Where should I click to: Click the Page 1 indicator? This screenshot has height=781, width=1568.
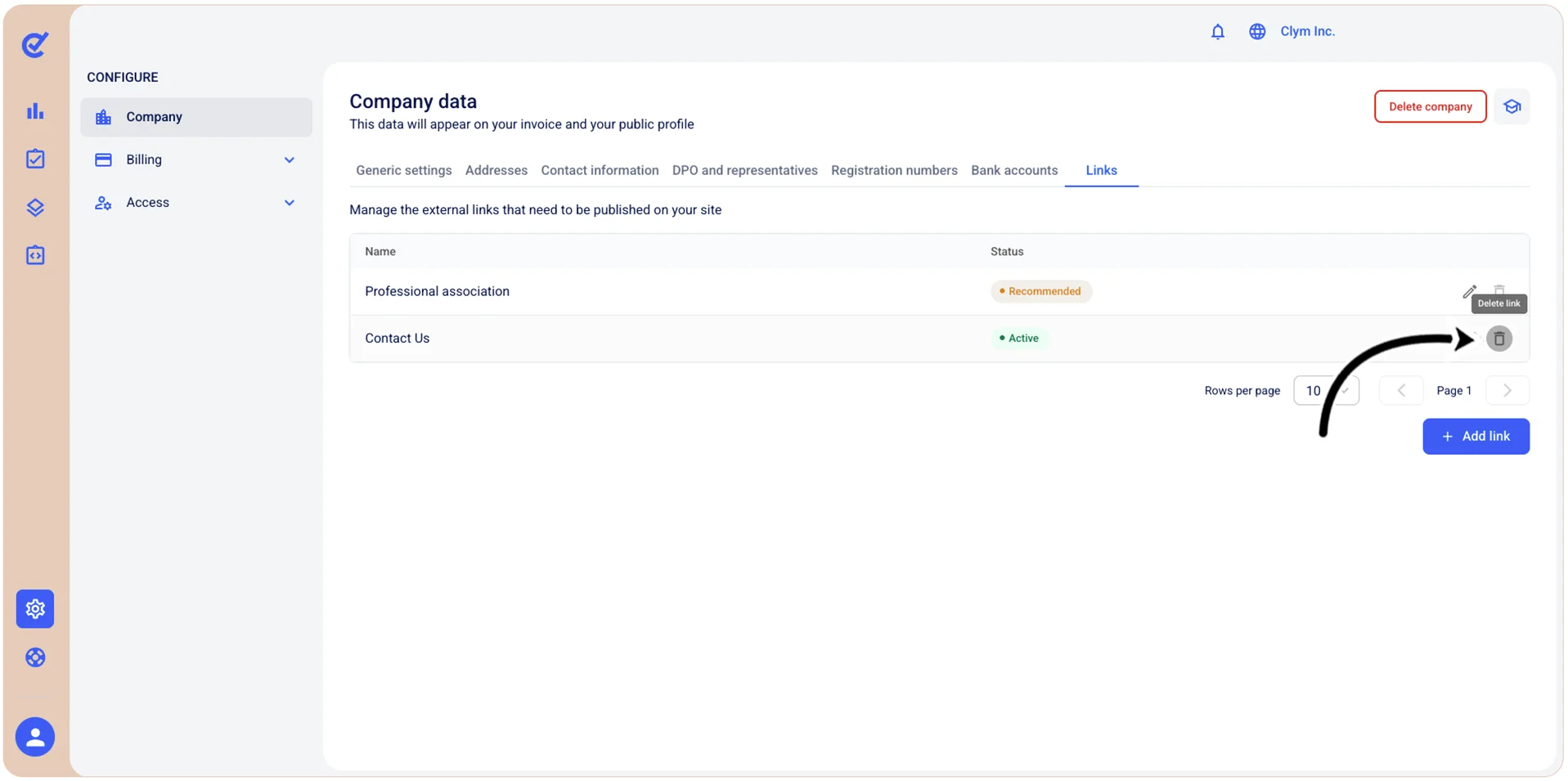click(x=1453, y=391)
